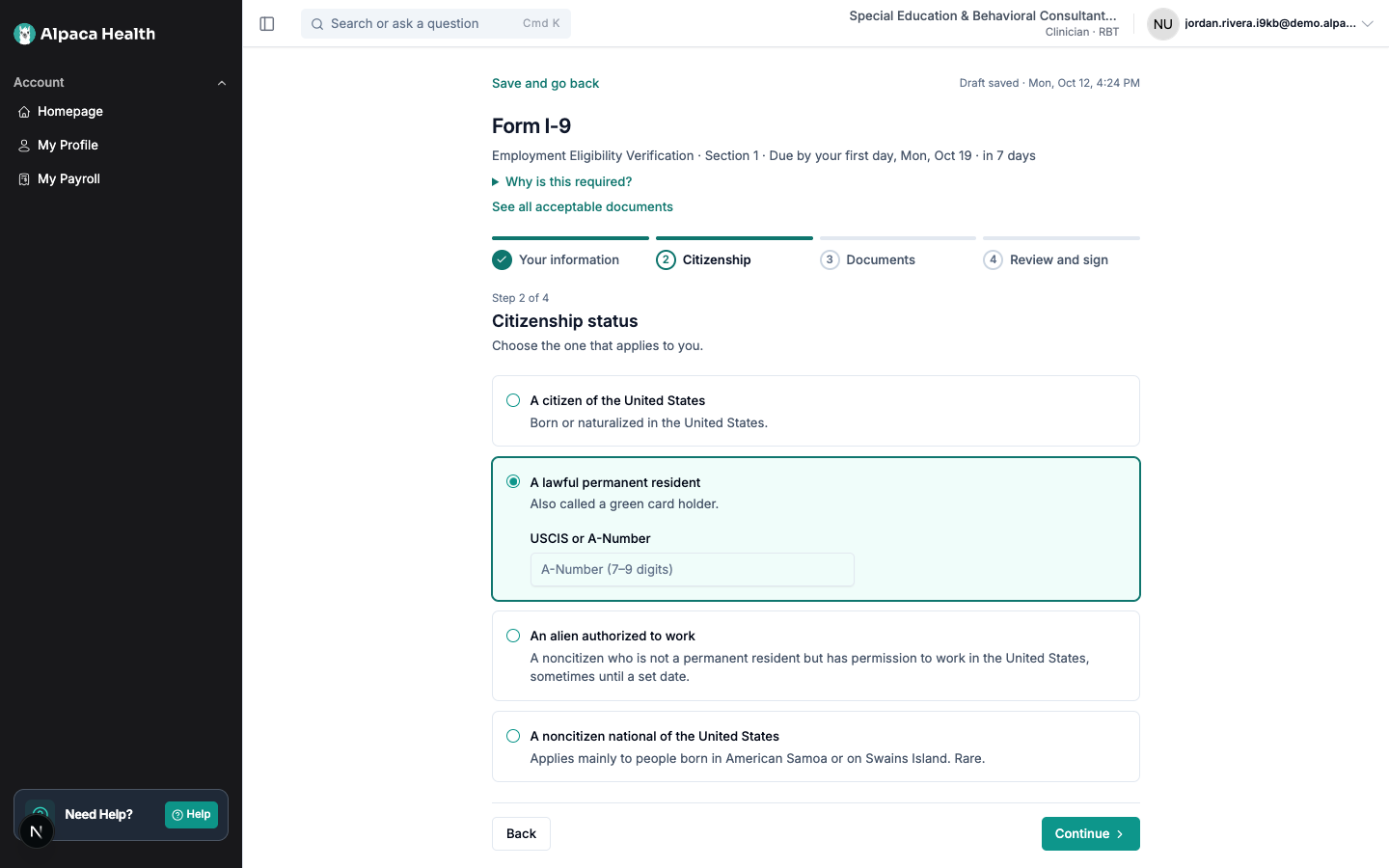Collapse the Account sidebar section

222,83
